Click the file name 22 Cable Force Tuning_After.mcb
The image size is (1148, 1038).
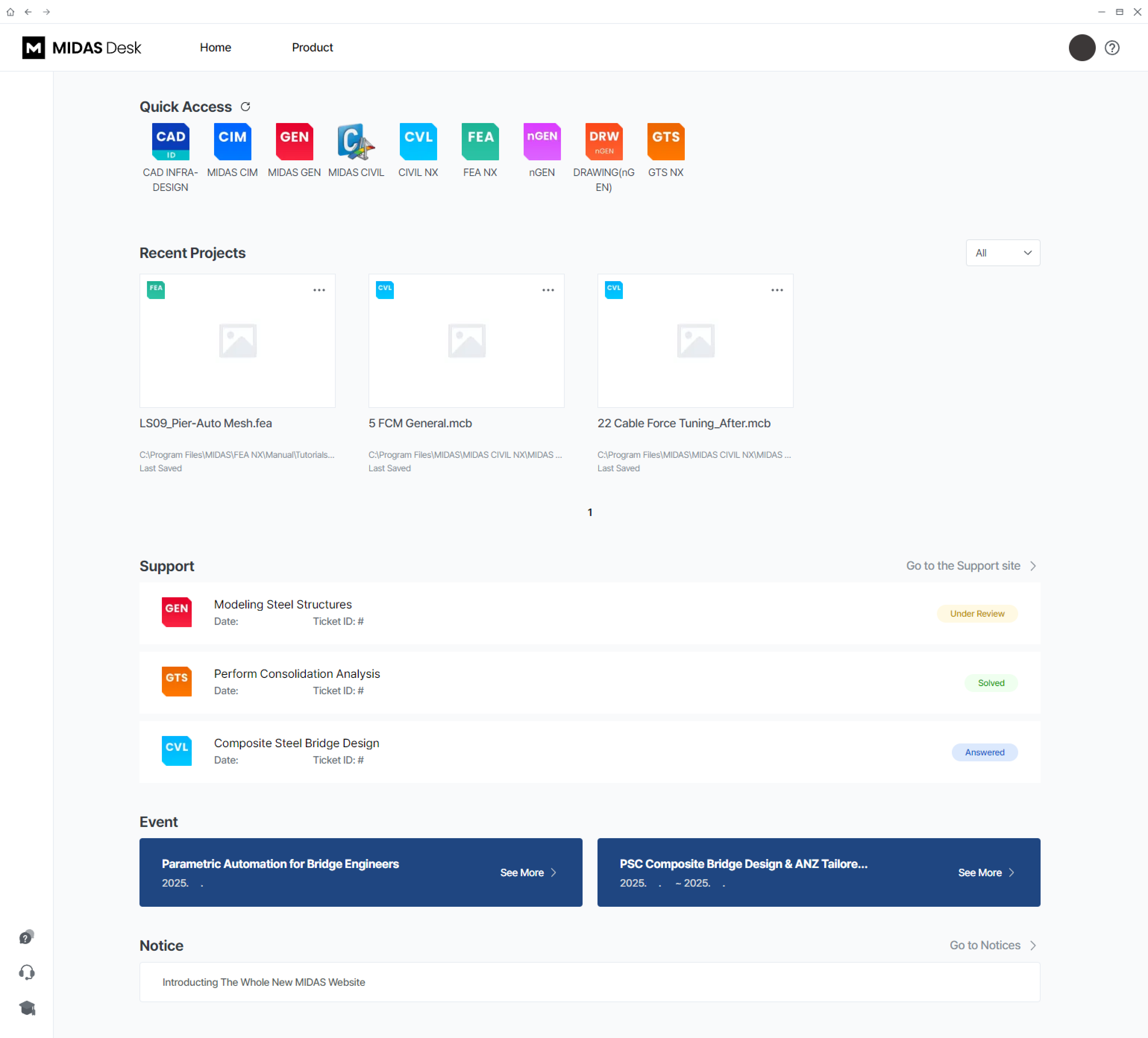pyautogui.click(x=683, y=423)
